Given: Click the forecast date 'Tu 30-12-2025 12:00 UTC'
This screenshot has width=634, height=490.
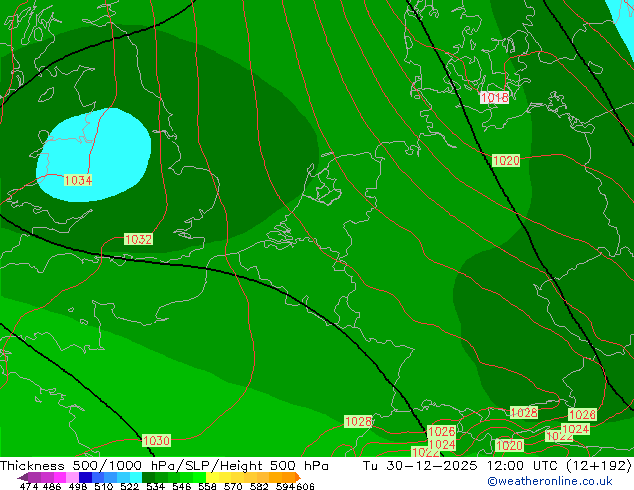Looking at the screenshot, I should pos(463,466).
